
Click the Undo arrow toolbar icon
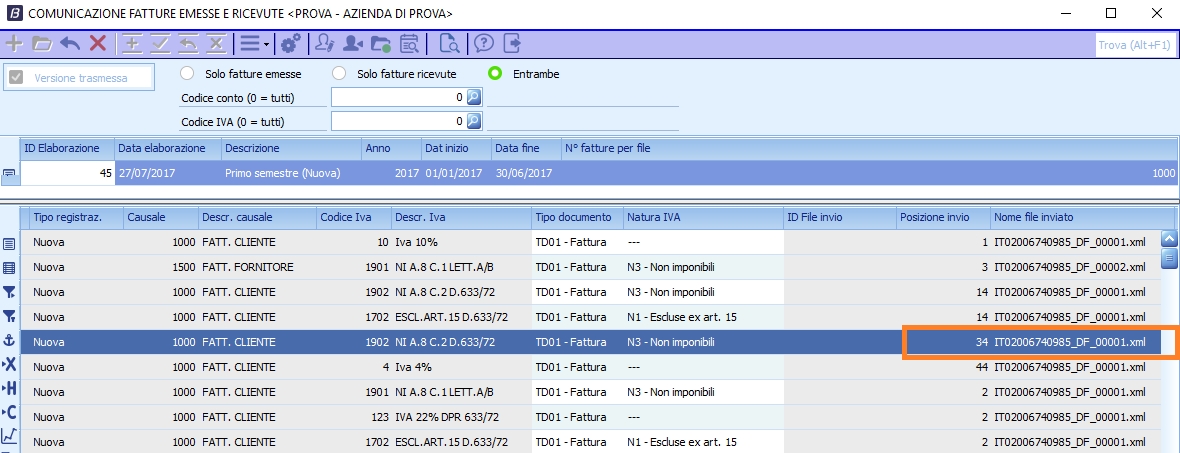tap(70, 44)
